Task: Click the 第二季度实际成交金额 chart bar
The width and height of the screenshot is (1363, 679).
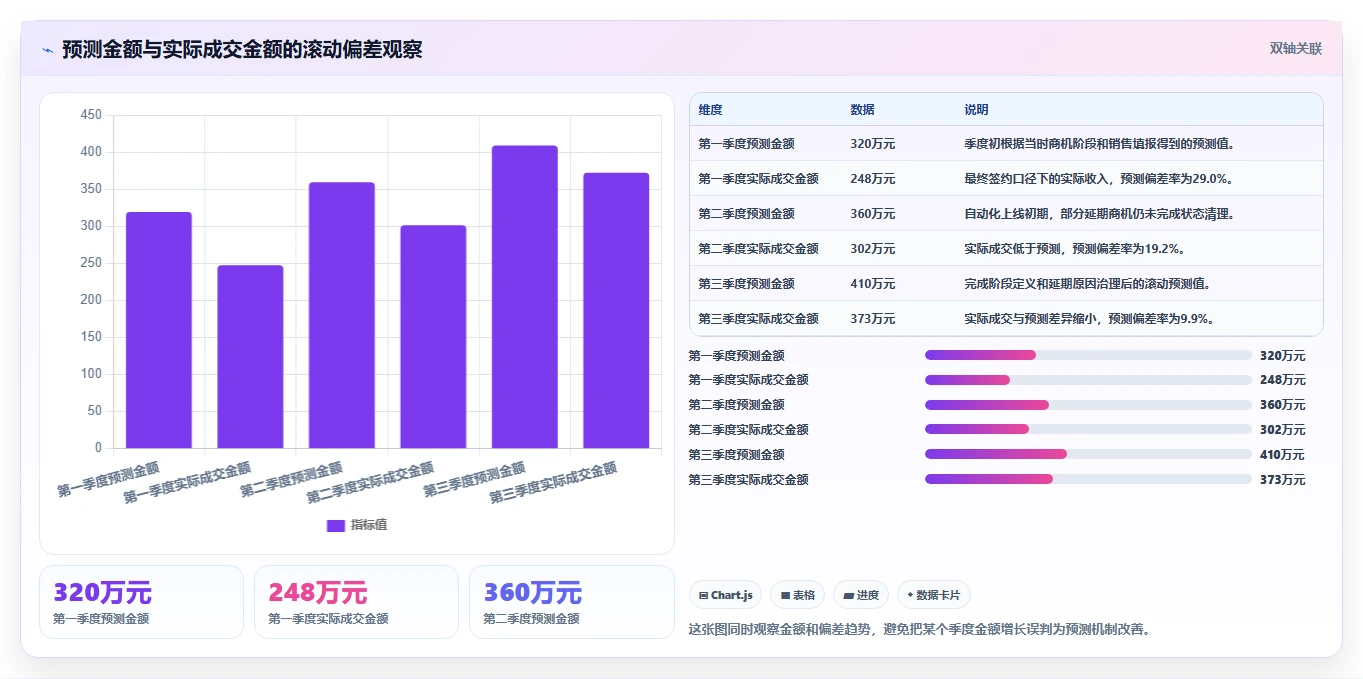Action: [x=433, y=337]
